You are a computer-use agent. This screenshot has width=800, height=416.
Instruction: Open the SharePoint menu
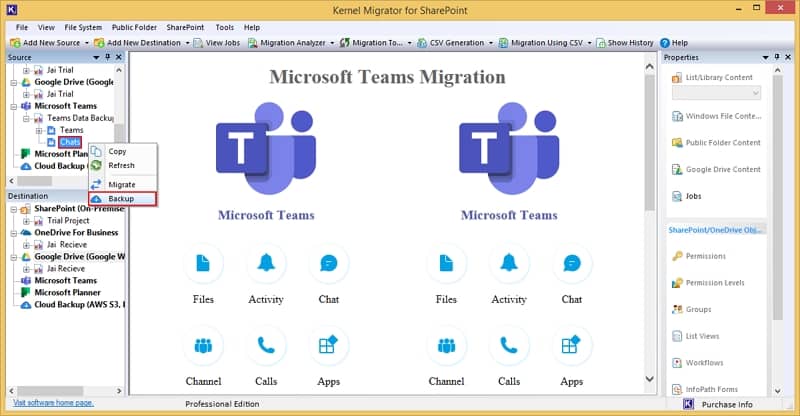[x=185, y=28]
